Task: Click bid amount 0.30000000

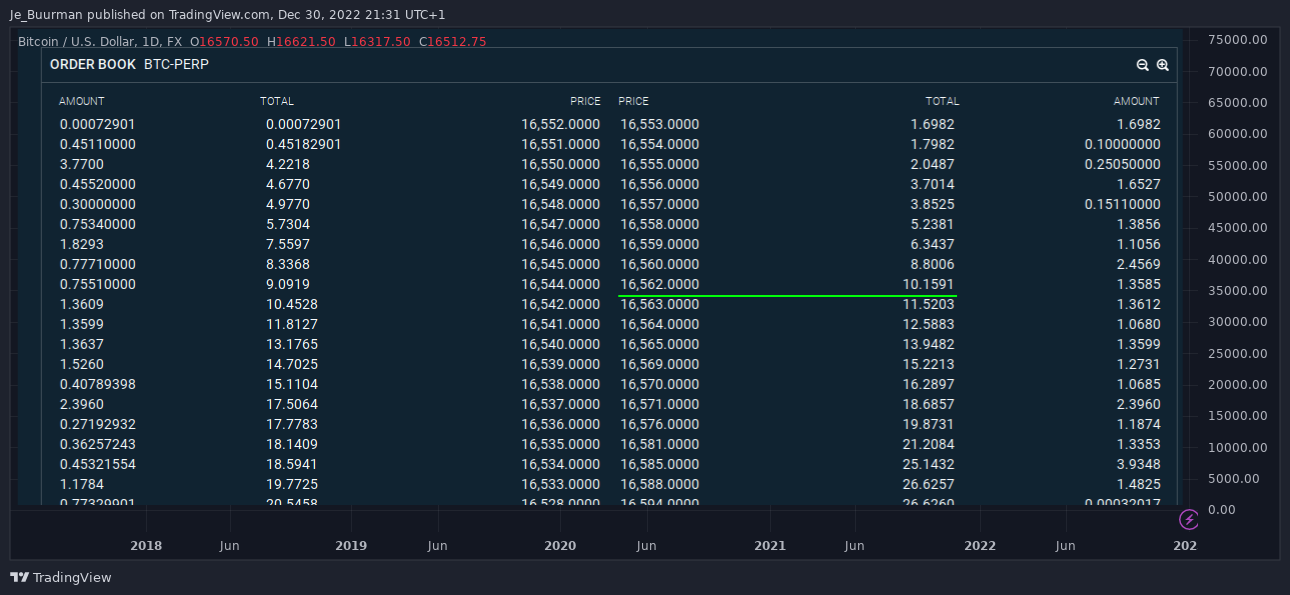Action: [98, 204]
